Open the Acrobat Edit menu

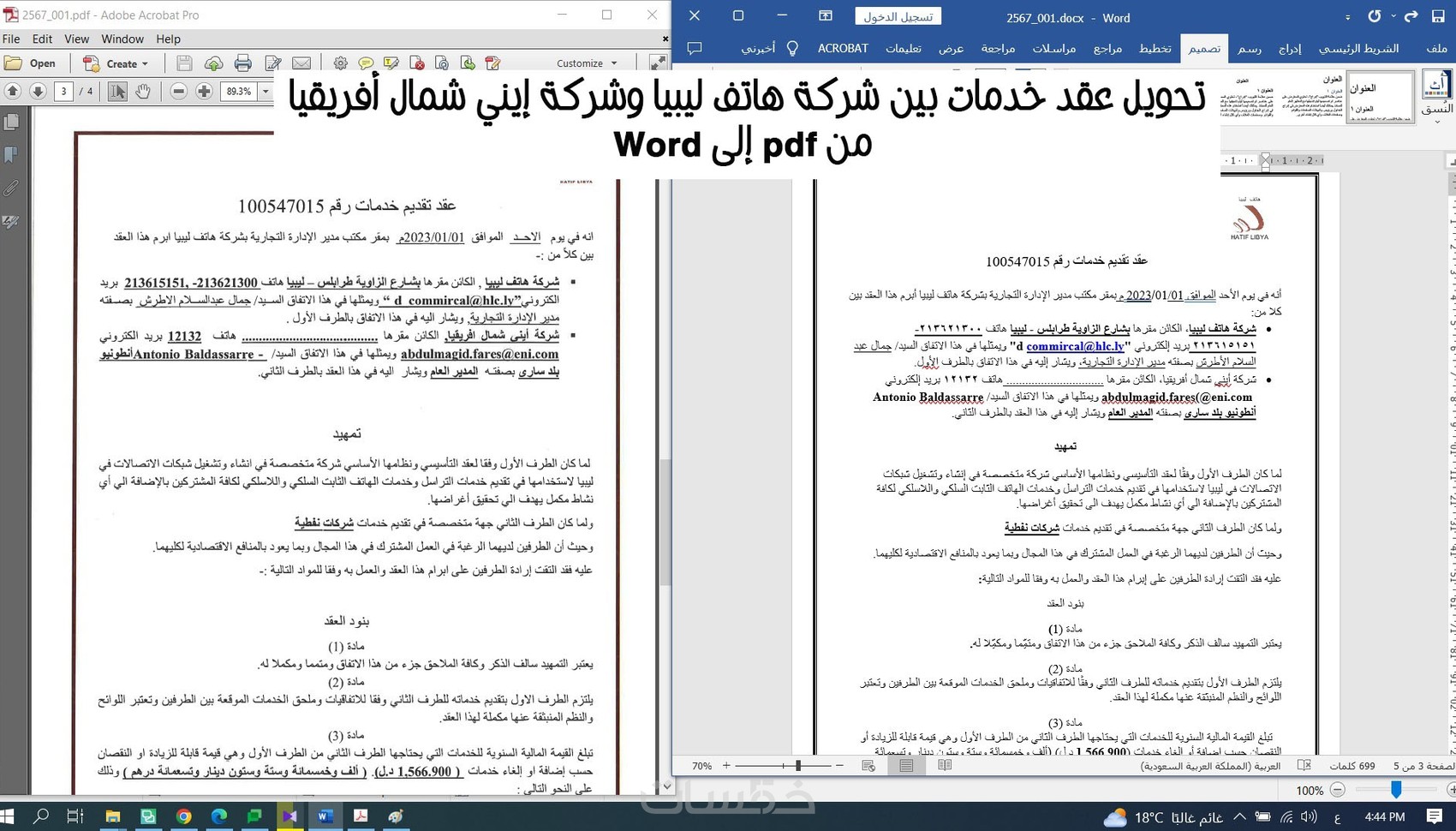tap(42, 39)
